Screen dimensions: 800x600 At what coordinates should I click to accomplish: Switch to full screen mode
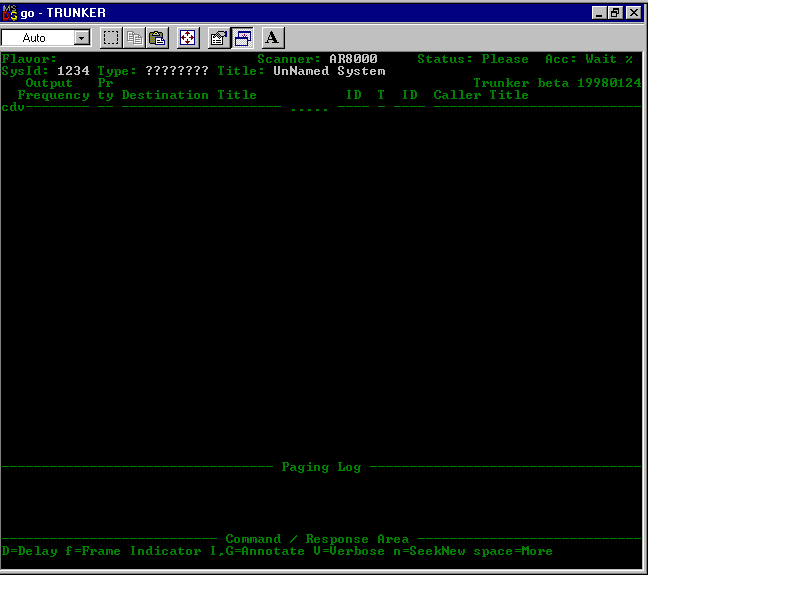click(x=187, y=37)
